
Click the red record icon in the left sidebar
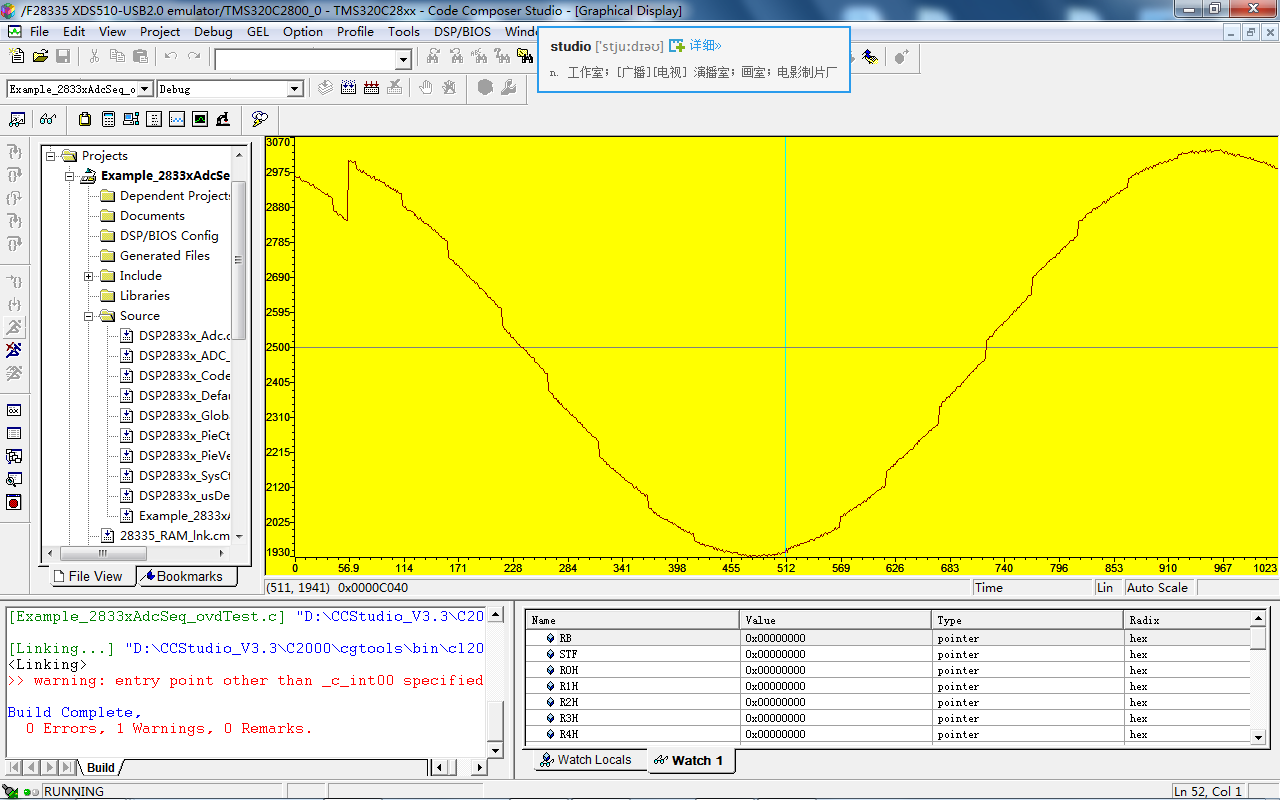coord(14,503)
